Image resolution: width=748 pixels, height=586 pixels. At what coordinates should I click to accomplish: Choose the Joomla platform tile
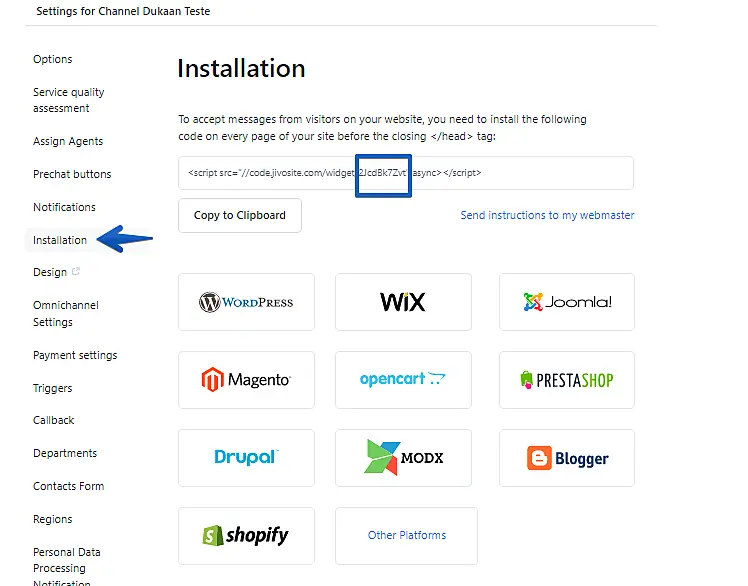coord(566,302)
